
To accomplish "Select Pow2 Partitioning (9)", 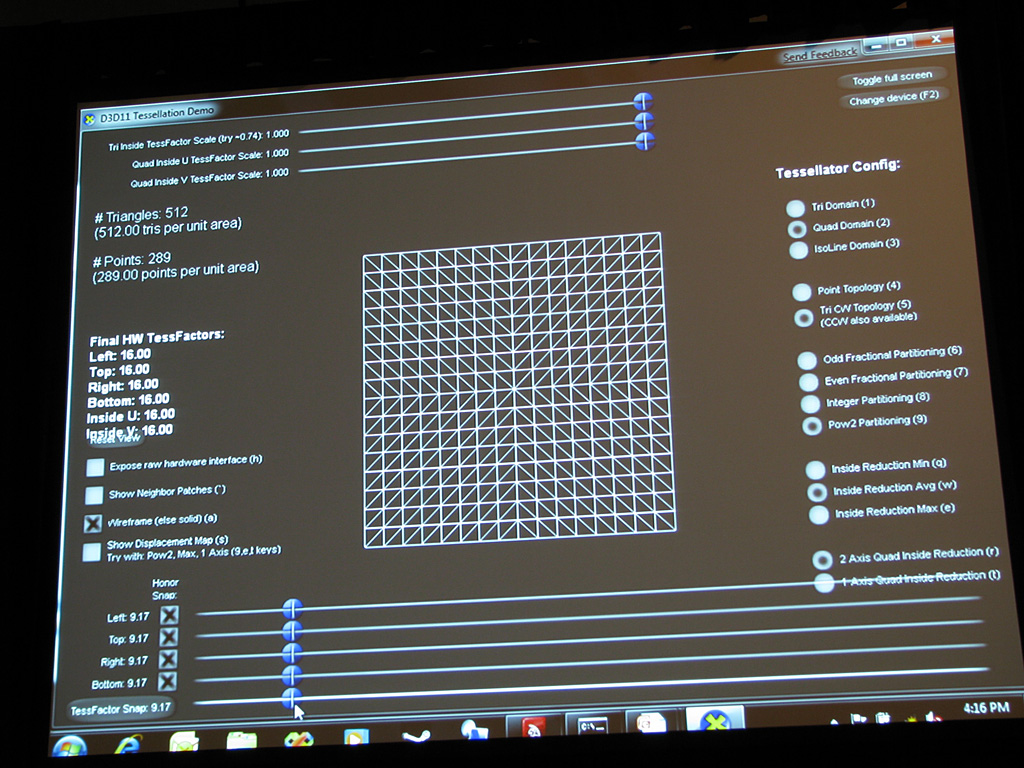I will [x=812, y=426].
